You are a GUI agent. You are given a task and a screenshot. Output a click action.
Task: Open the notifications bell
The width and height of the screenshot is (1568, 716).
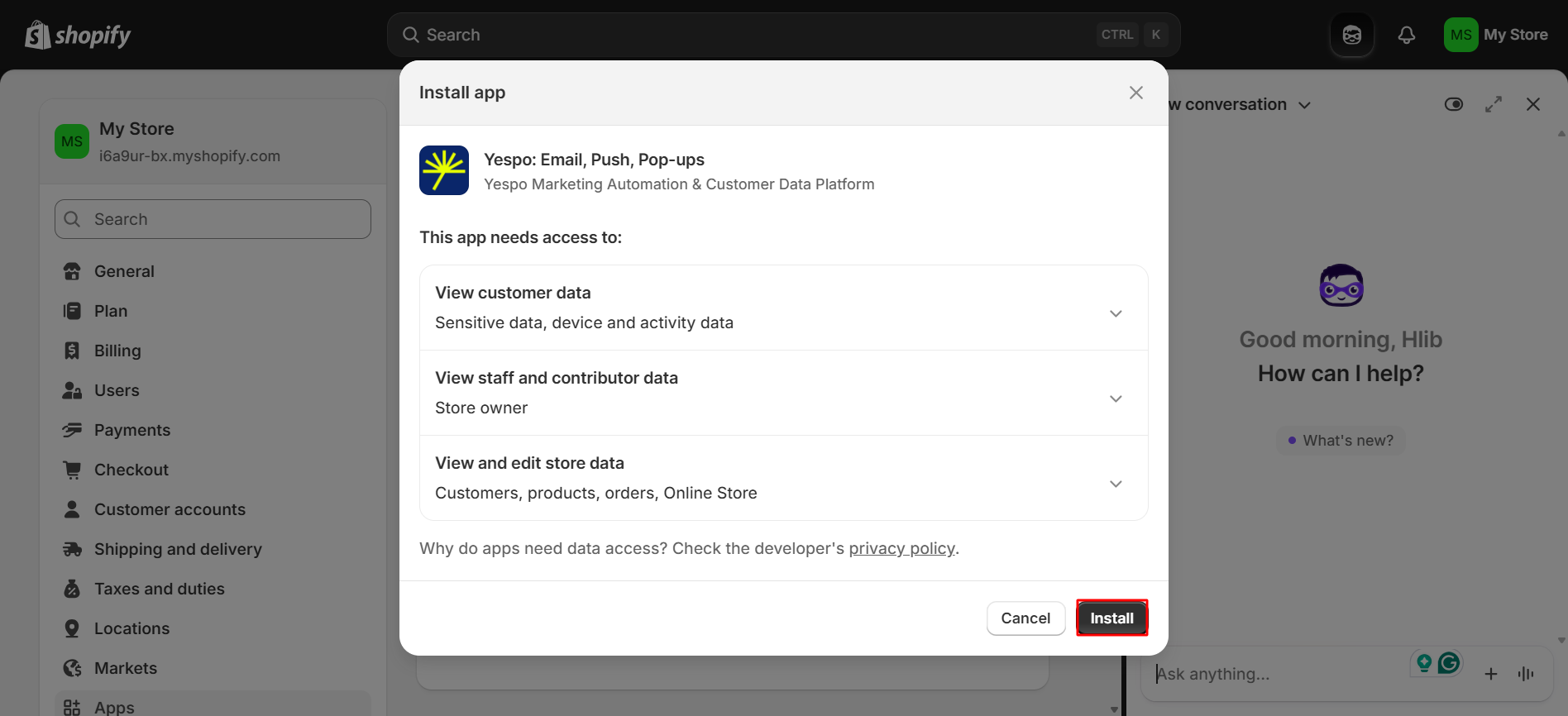pos(1407,35)
